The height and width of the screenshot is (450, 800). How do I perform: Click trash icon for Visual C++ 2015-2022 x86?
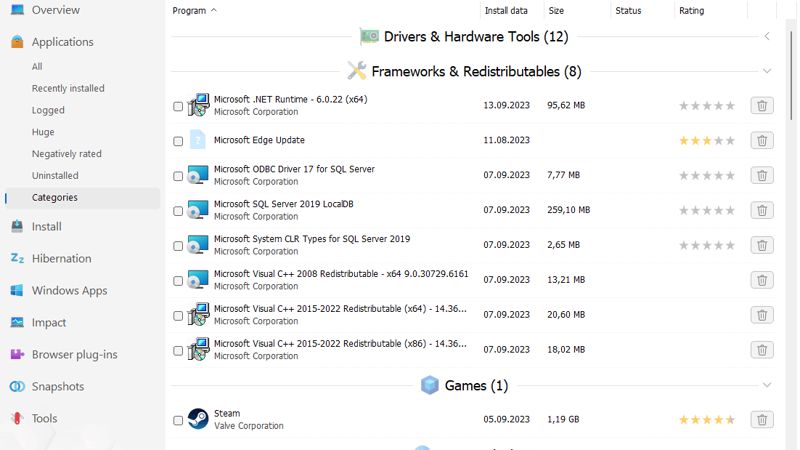click(x=762, y=350)
